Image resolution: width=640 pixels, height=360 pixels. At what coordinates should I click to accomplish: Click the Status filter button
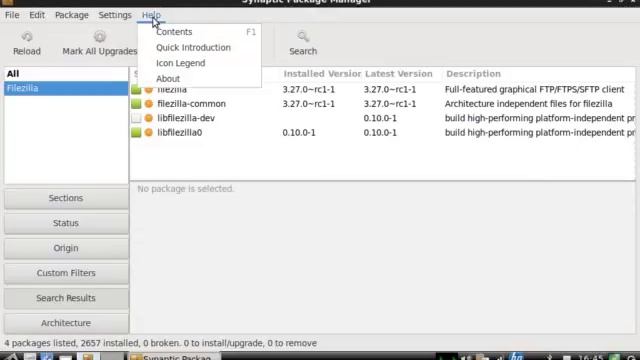point(66,223)
